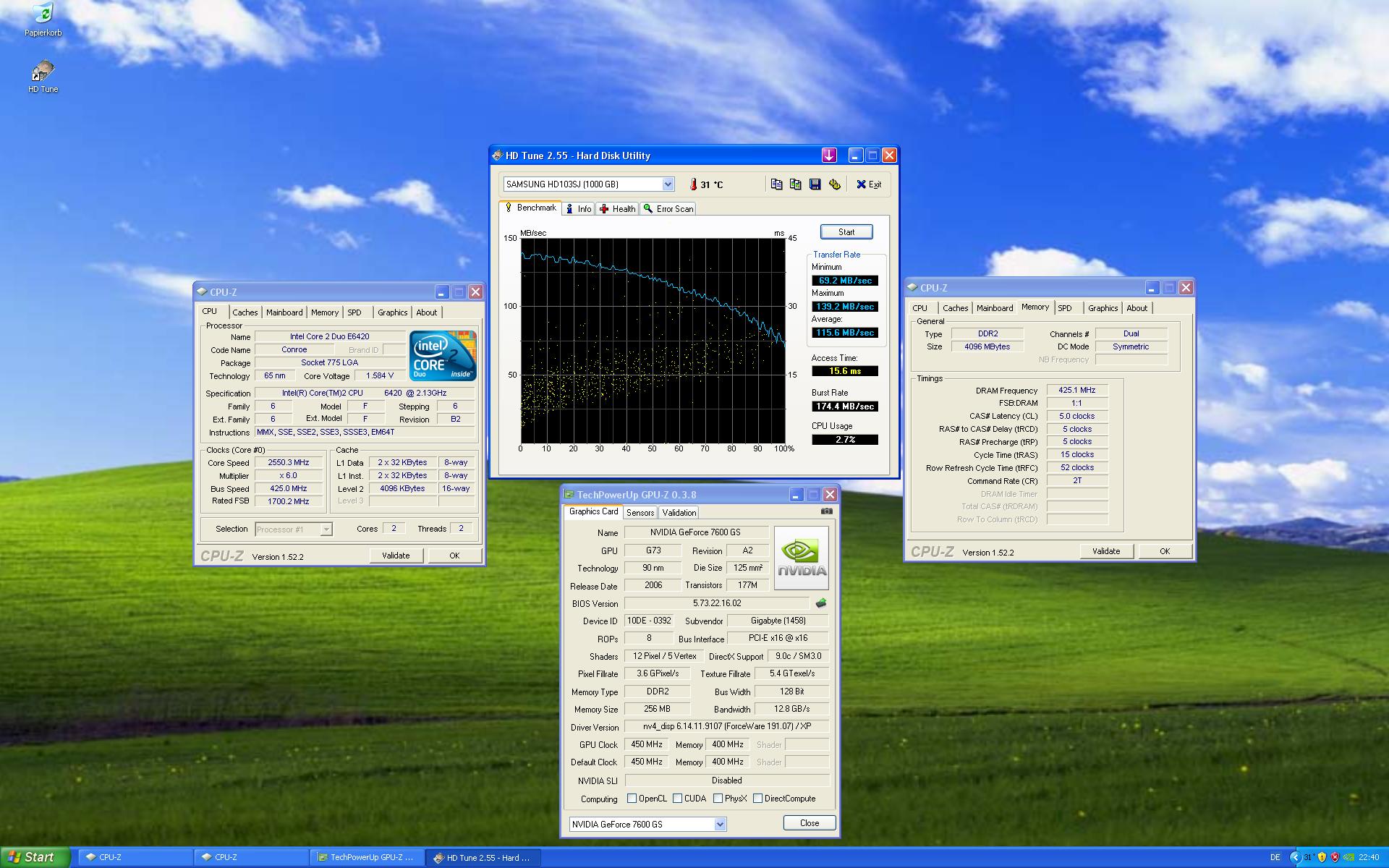Open About tab in left CPU-Z window
Image resolution: width=1389 pixels, height=868 pixels.
[426, 312]
